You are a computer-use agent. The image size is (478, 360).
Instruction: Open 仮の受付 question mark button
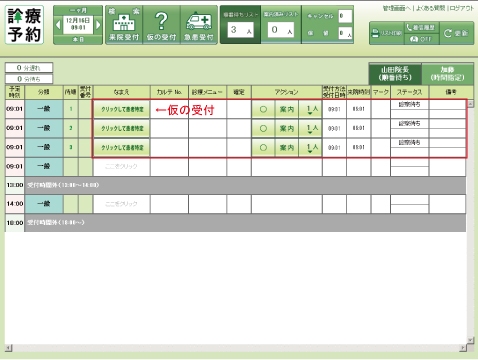(x=162, y=25)
